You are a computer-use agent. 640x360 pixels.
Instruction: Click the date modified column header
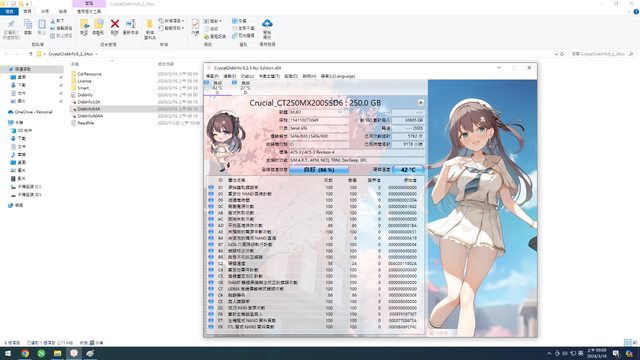(x=166, y=64)
